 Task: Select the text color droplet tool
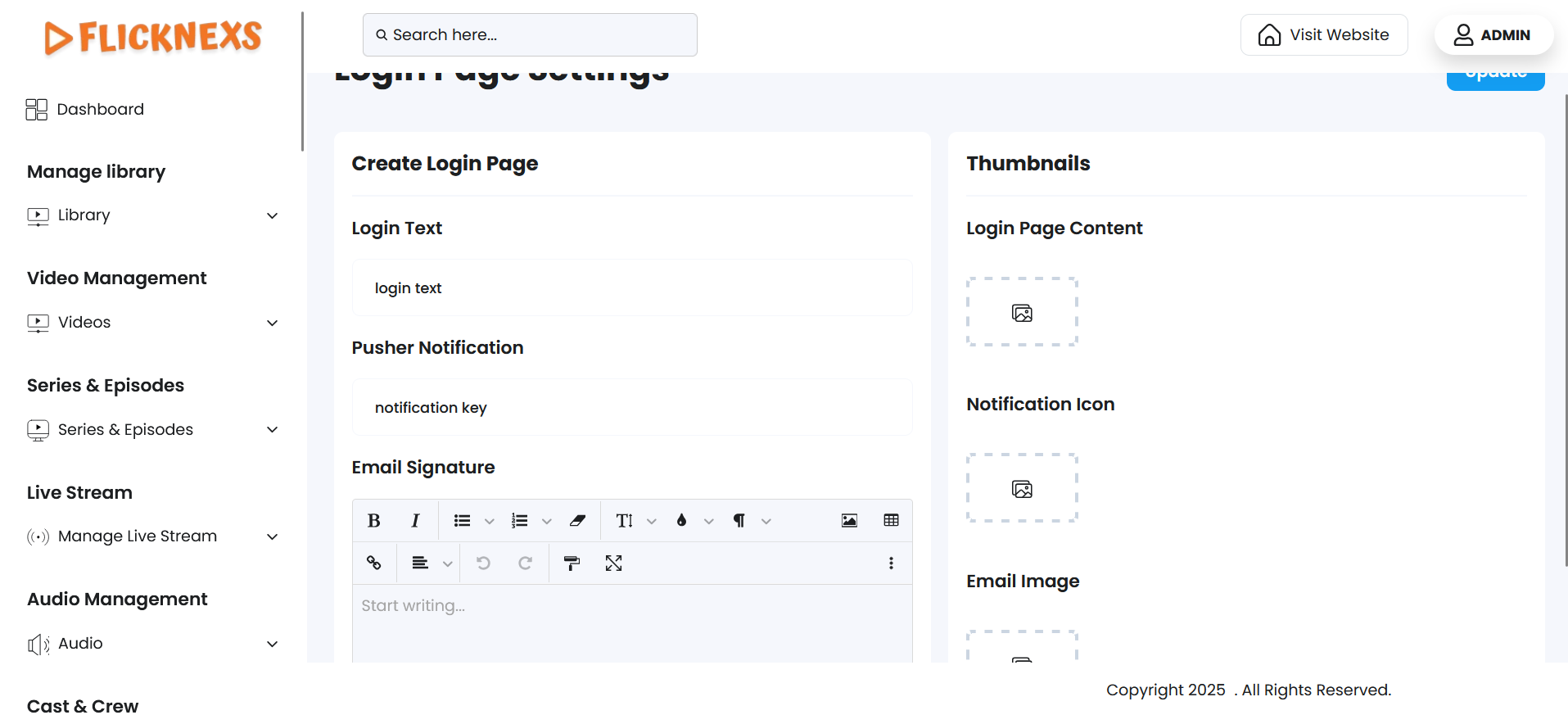(681, 521)
